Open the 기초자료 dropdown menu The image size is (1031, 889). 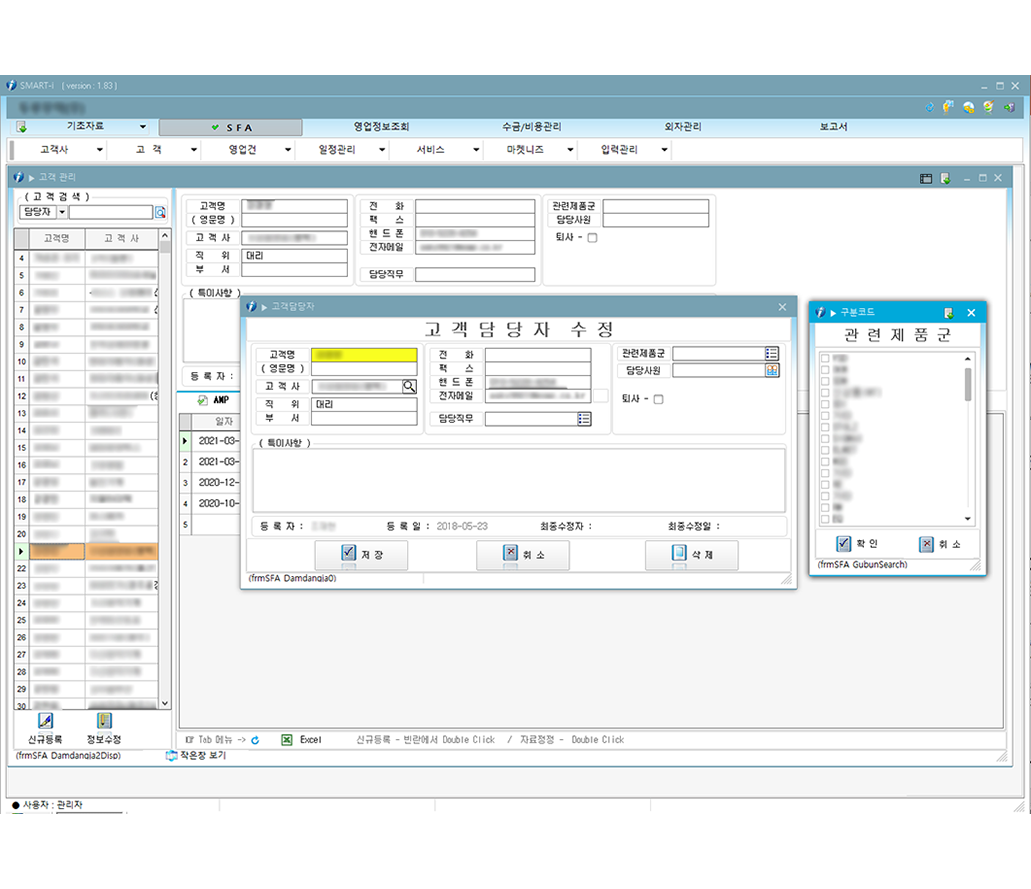coord(142,127)
